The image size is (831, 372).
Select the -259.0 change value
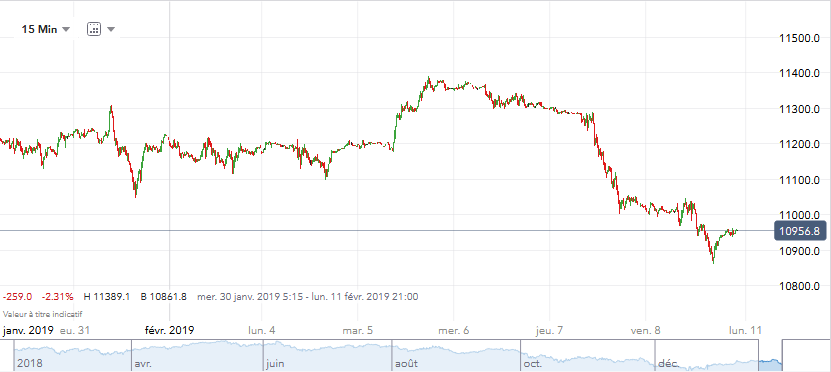(18, 296)
